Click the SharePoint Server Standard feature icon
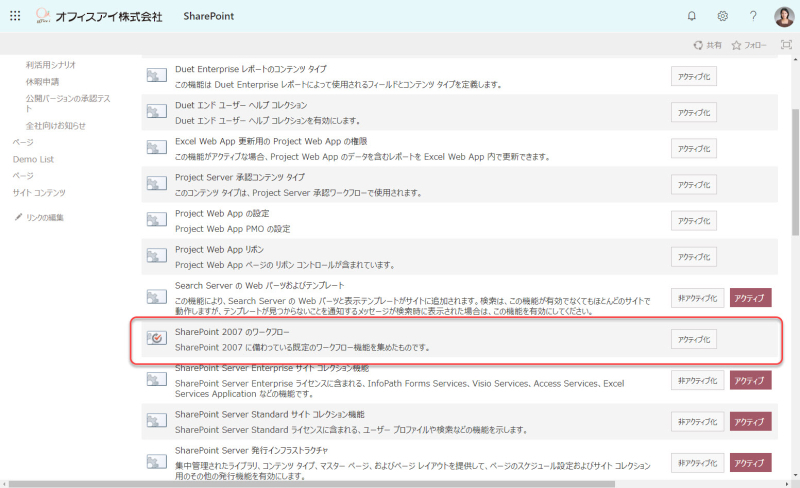 [x=157, y=421]
